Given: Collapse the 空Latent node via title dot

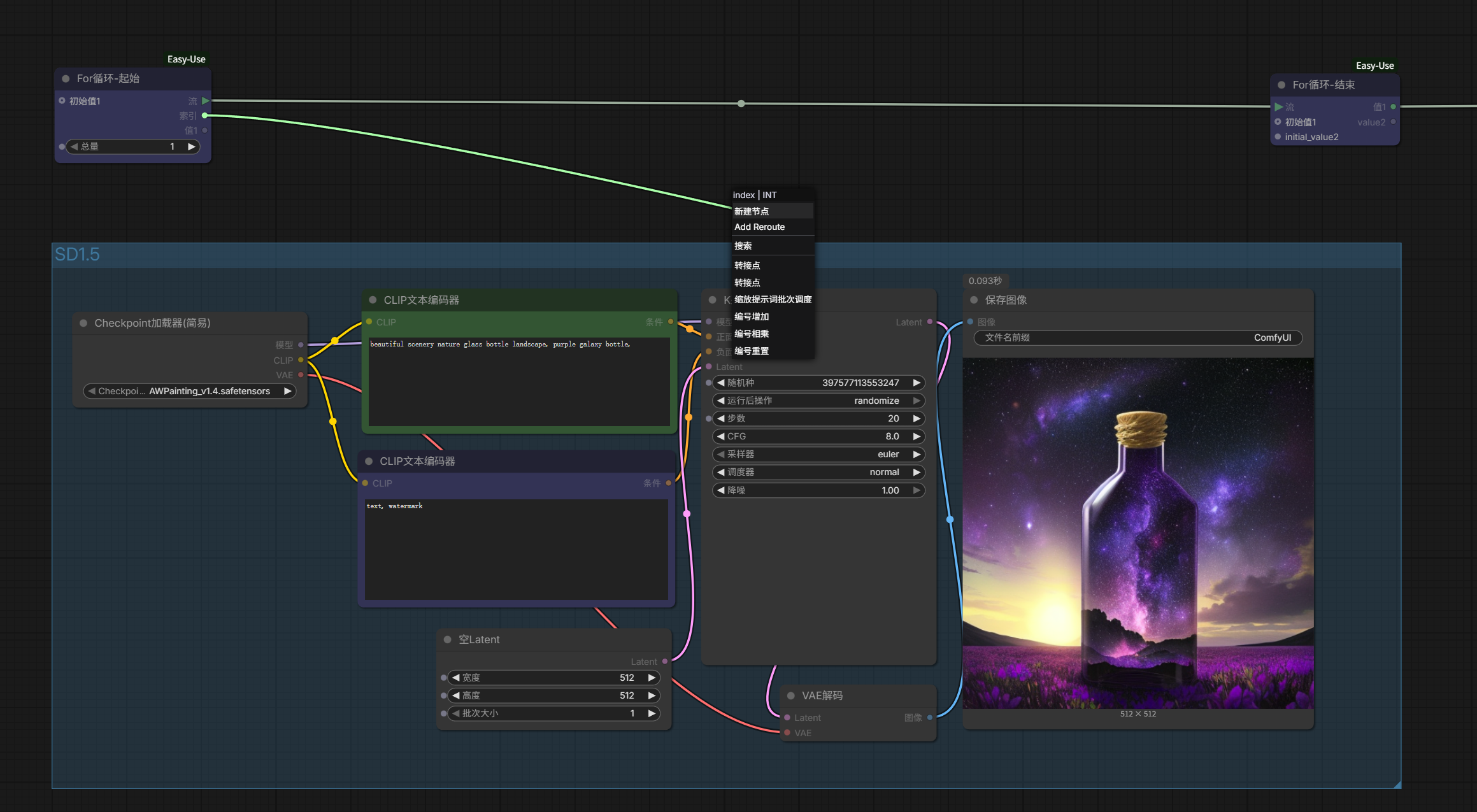Looking at the screenshot, I should pos(447,639).
